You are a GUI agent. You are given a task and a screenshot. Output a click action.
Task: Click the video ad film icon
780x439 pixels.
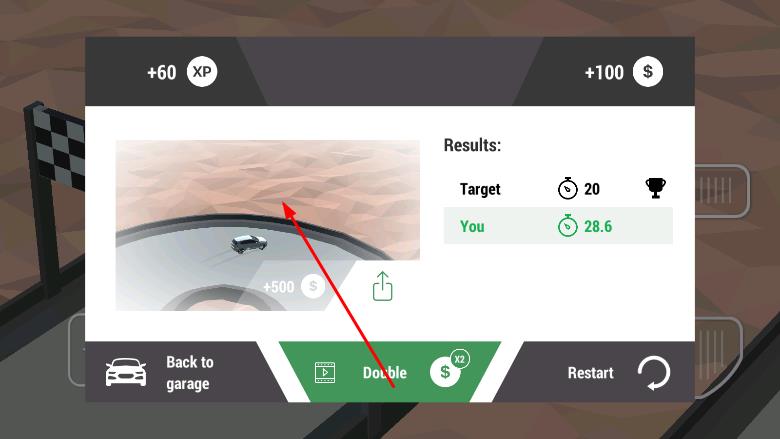click(x=325, y=372)
